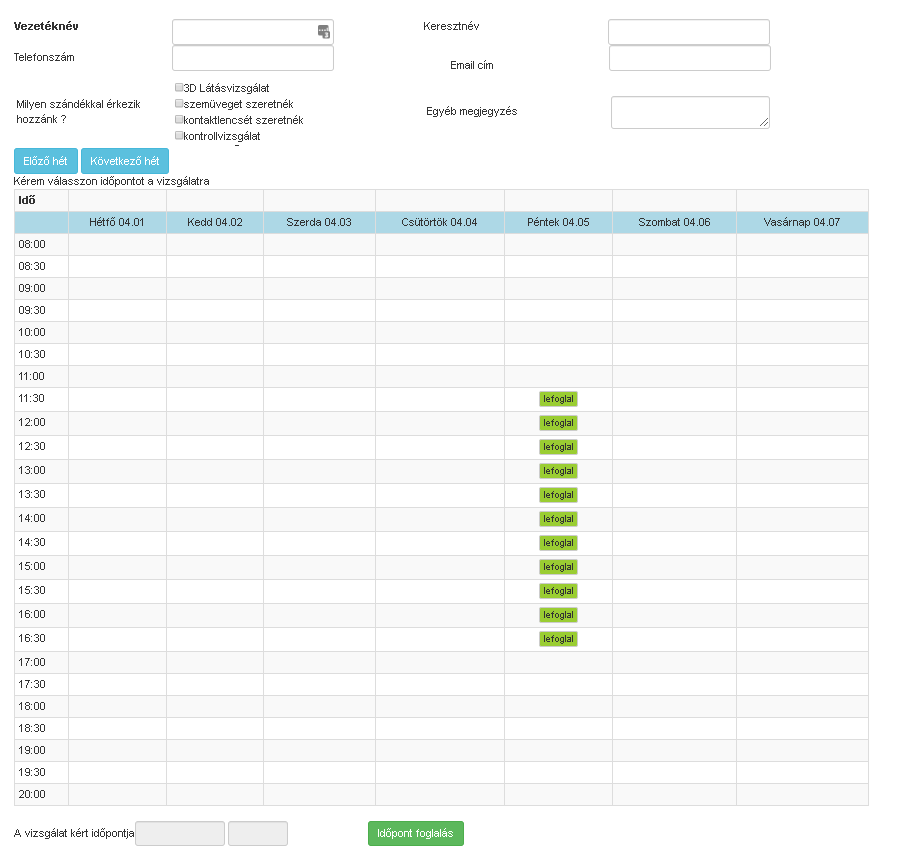Focus the Keresztnév input field

pos(688,32)
